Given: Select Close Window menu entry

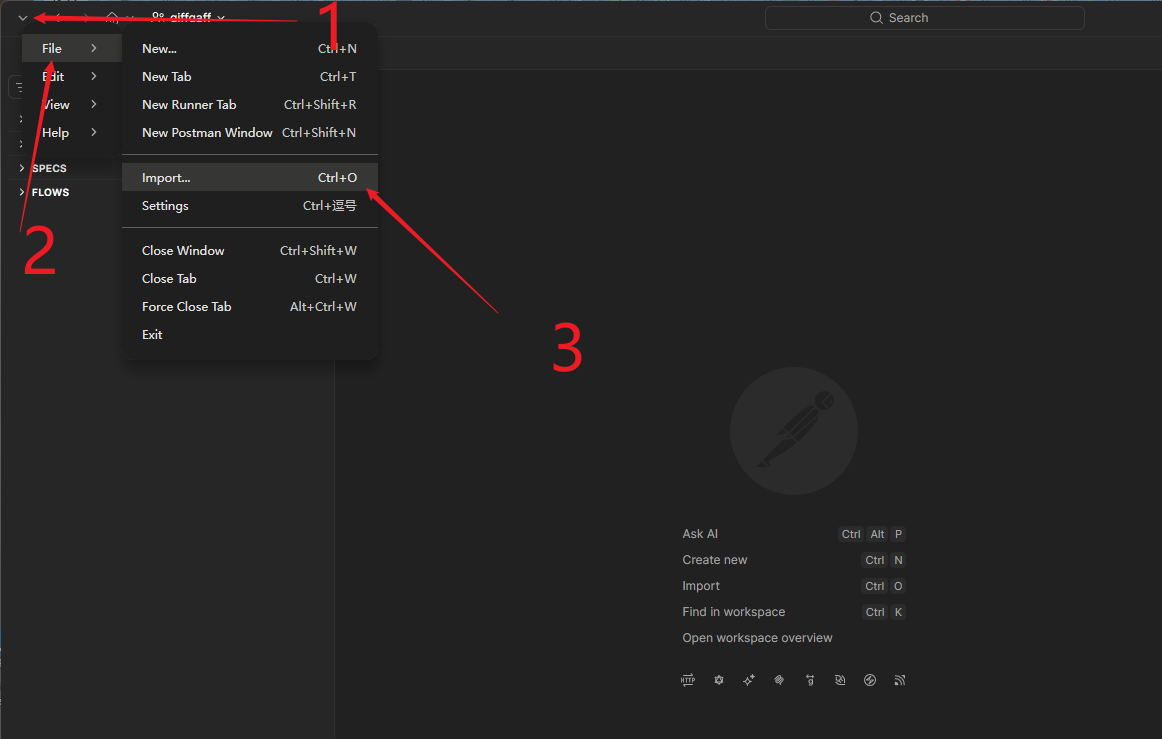Looking at the screenshot, I should (250, 251).
